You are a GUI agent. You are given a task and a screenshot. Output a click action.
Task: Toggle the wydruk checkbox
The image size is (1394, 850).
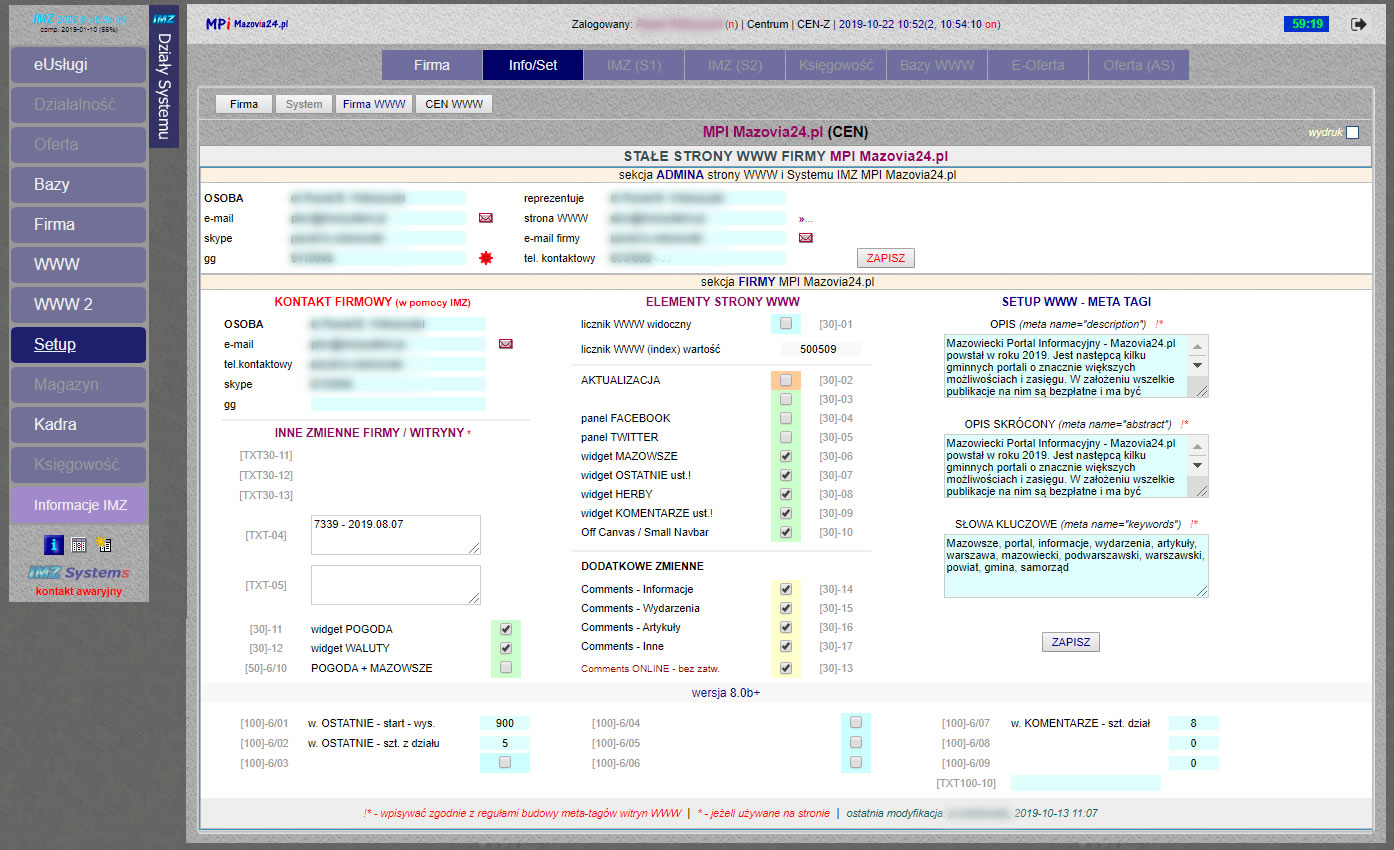(1352, 132)
